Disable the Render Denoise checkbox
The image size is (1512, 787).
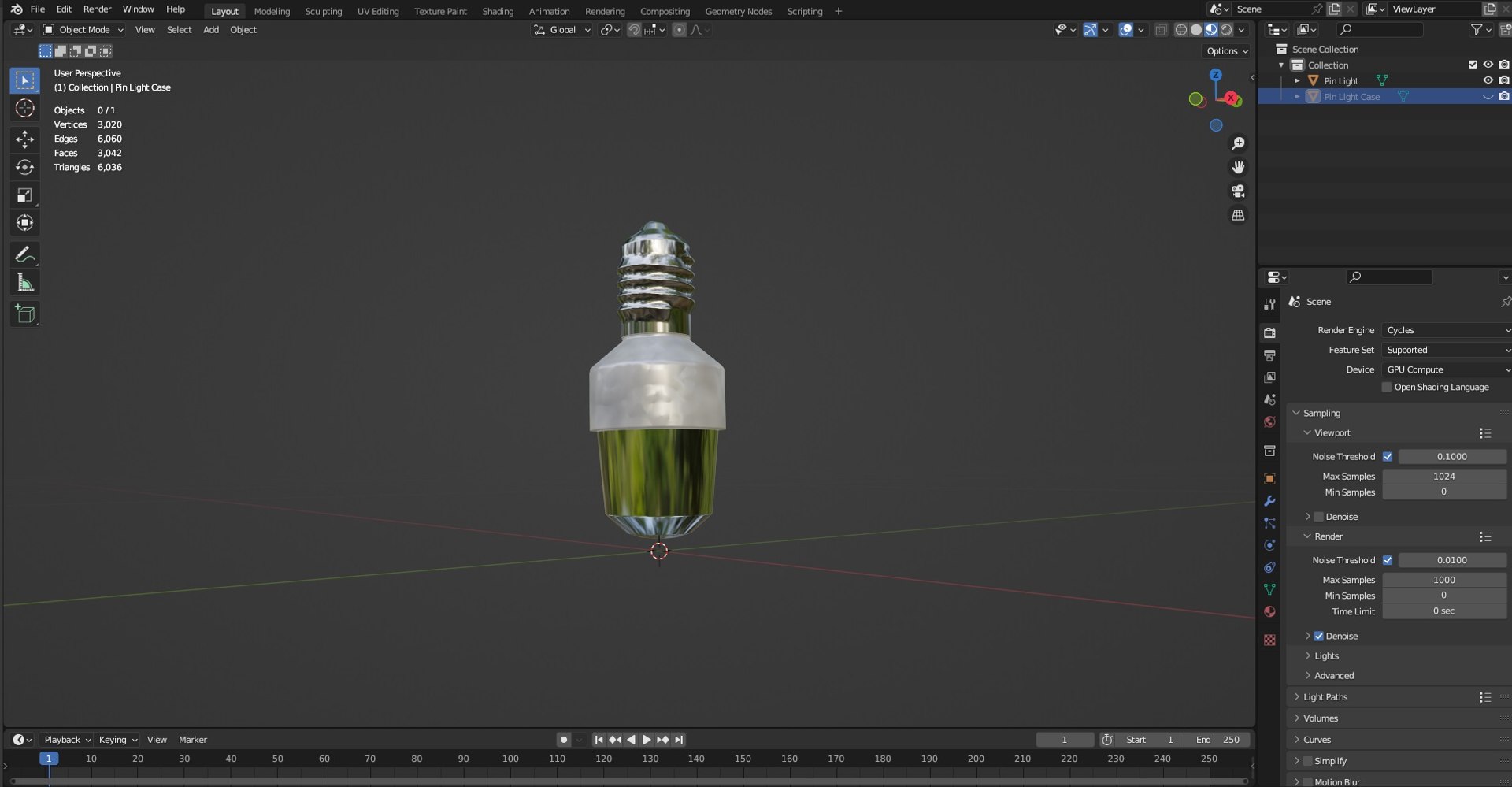[x=1319, y=637]
